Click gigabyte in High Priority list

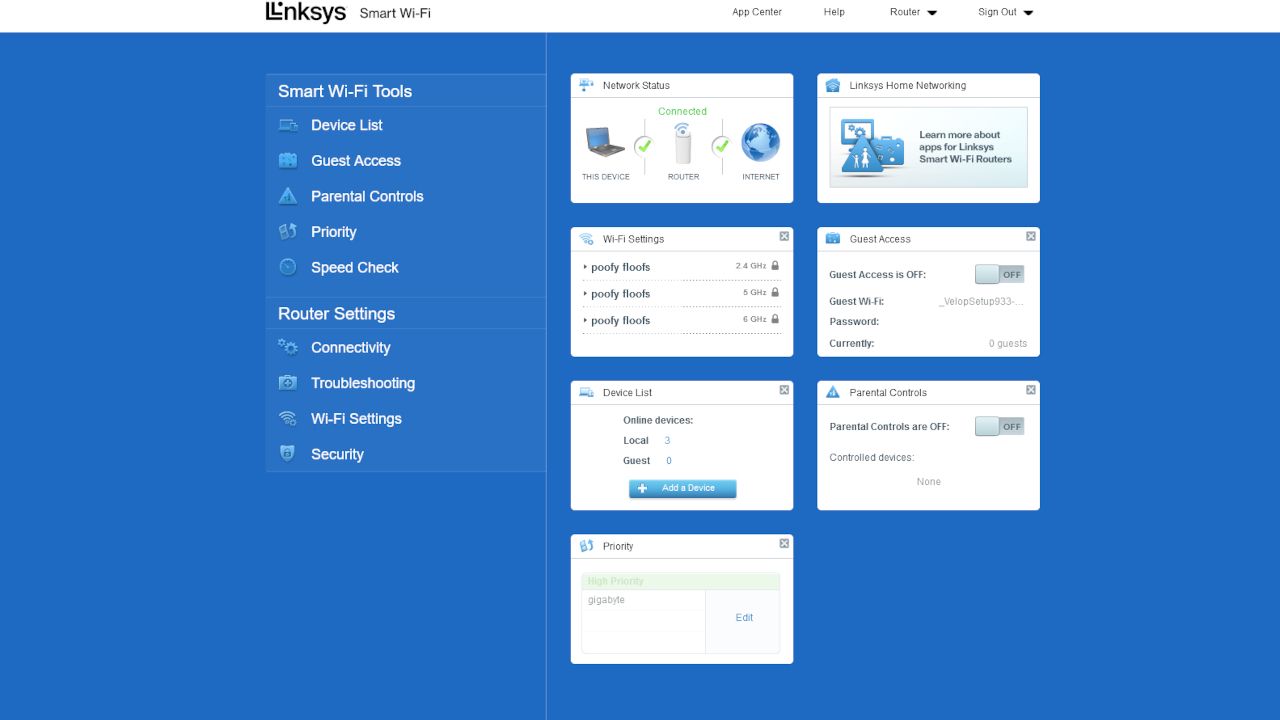[x=606, y=600]
